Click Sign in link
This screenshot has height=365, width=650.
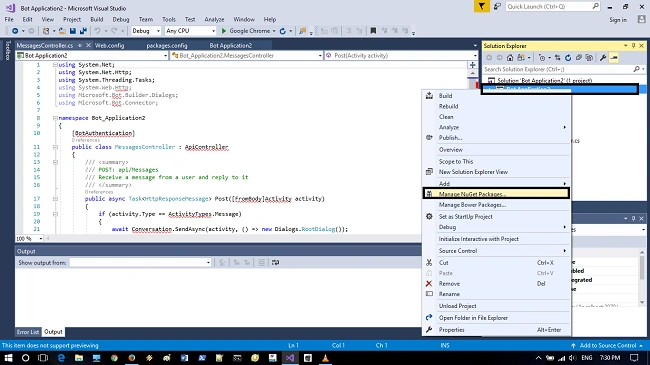coord(618,20)
